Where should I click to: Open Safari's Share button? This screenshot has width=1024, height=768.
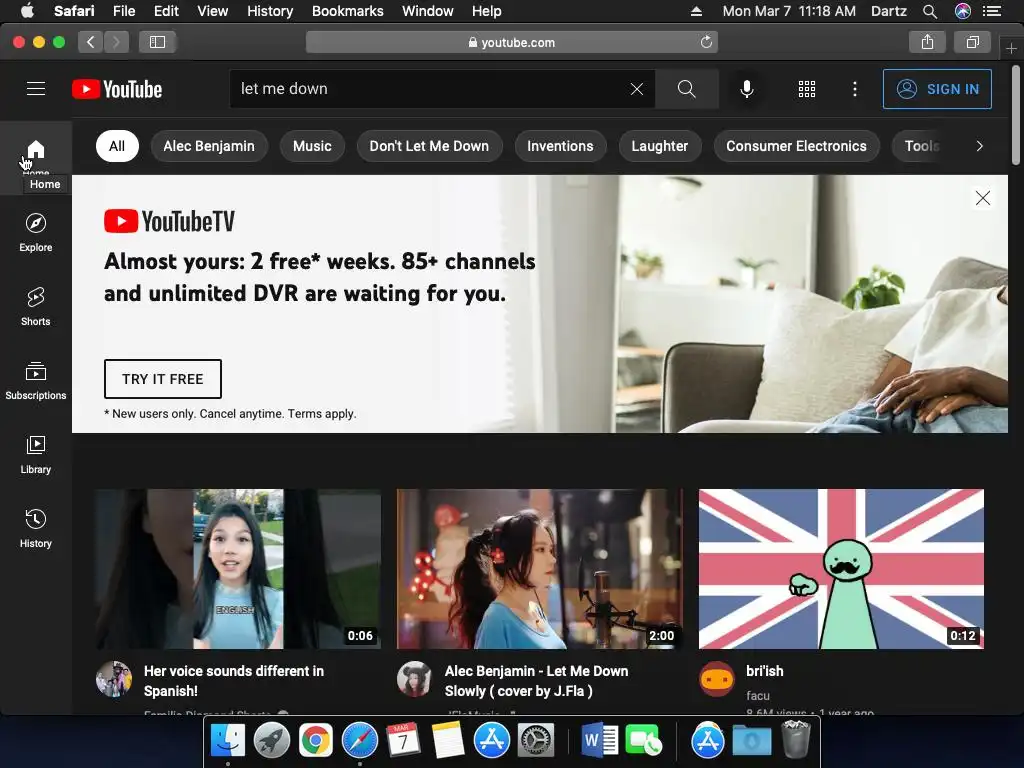point(927,42)
